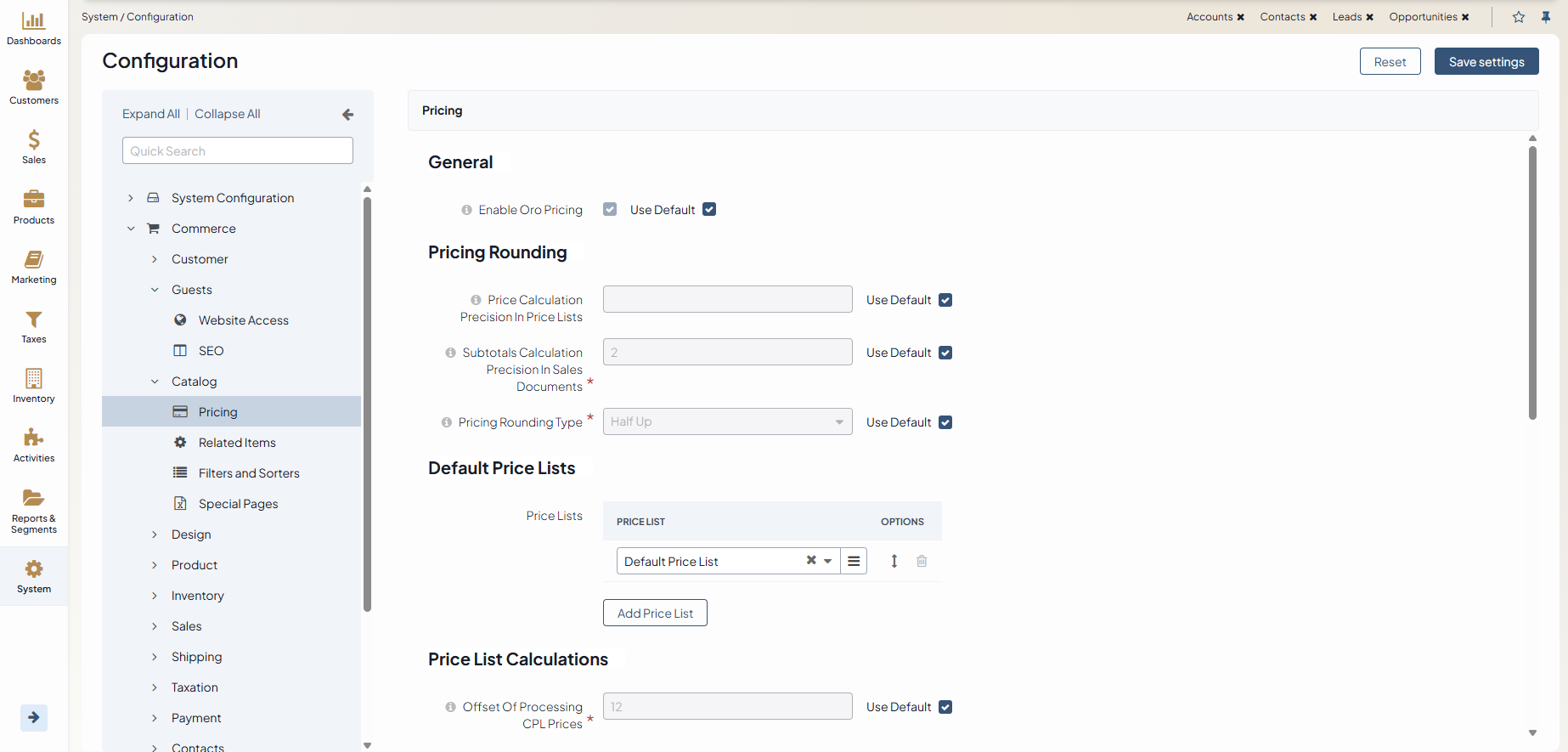Collapse the configuration tree panel arrow
The width and height of the screenshot is (1568, 752).
click(347, 114)
